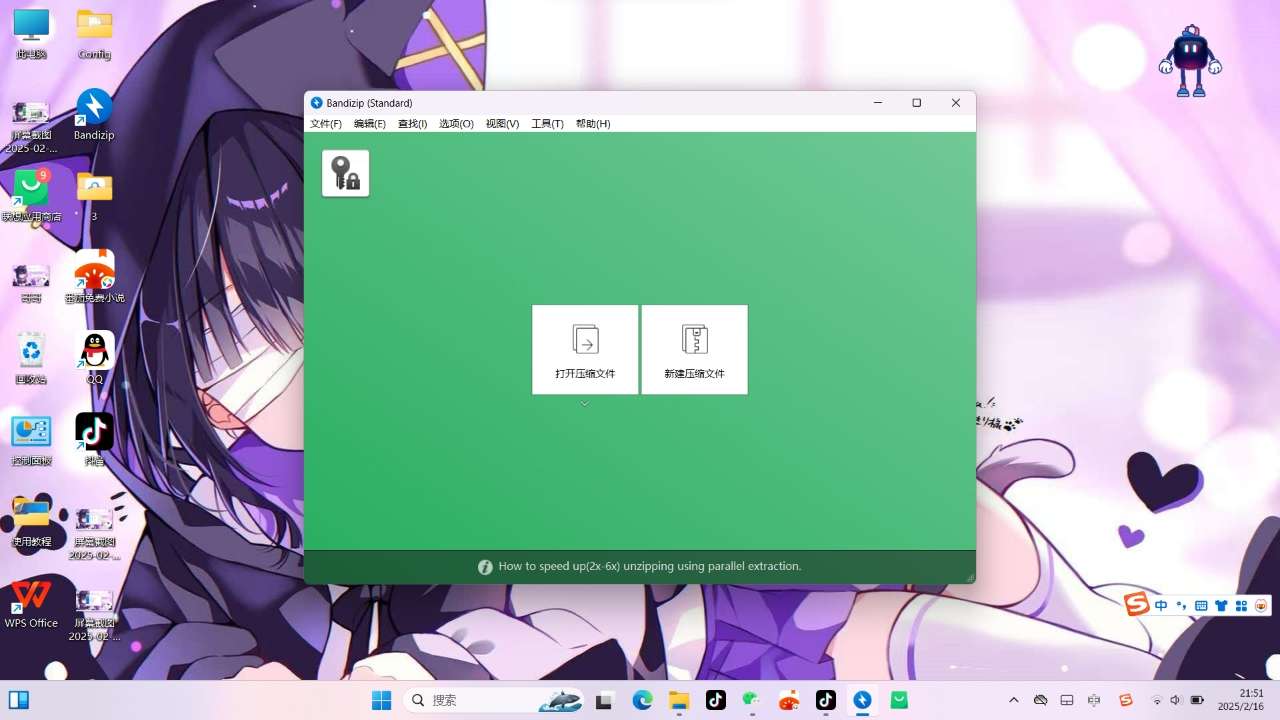The width and height of the screenshot is (1280, 720).
Task: Open Task View from the taskbar
Action: (604, 701)
